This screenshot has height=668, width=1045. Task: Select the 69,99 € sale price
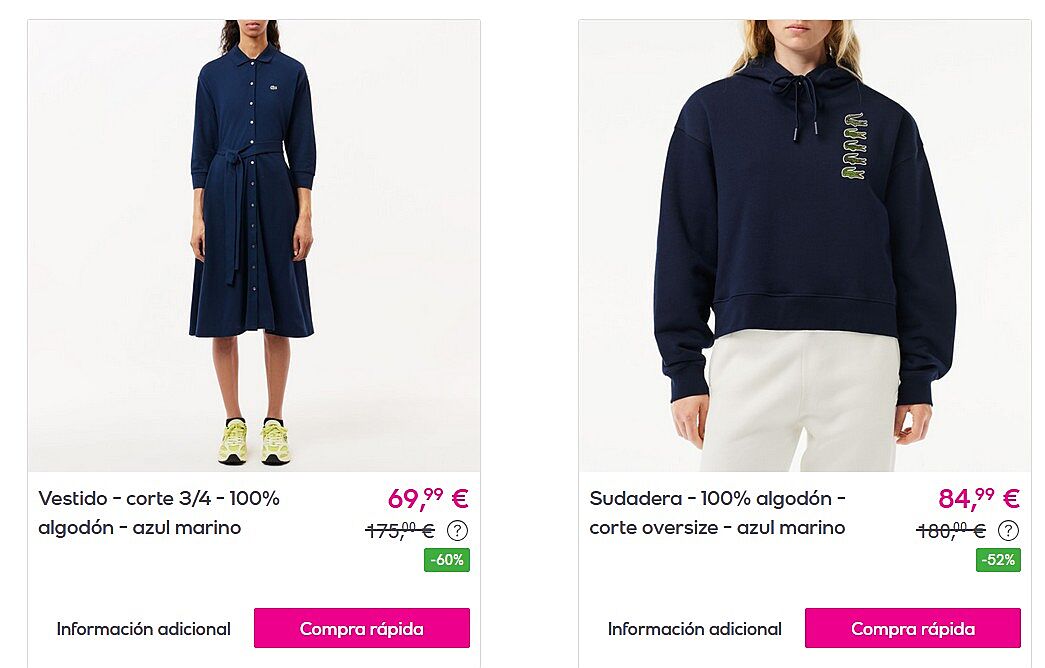[x=429, y=498]
